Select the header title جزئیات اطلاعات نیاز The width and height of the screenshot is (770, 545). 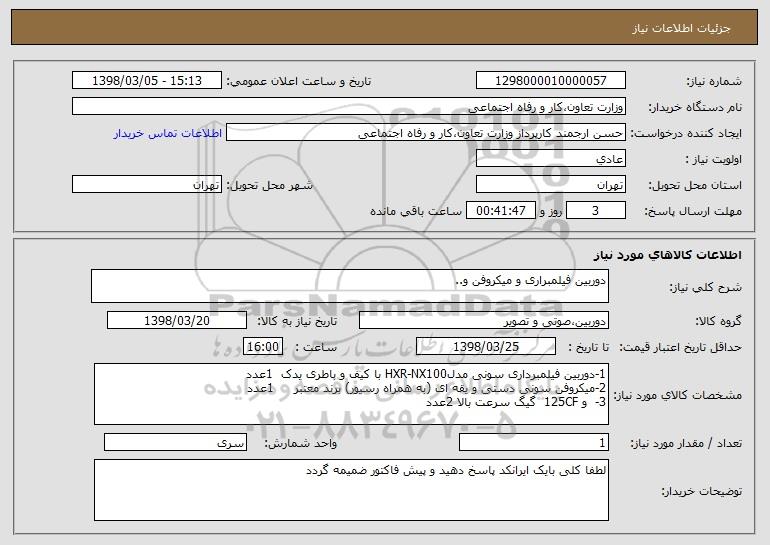click(x=681, y=28)
